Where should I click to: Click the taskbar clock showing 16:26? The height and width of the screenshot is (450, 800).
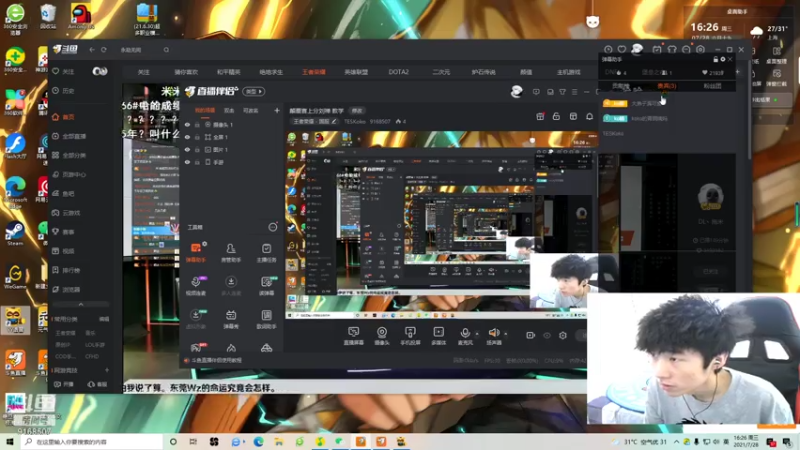(x=746, y=442)
